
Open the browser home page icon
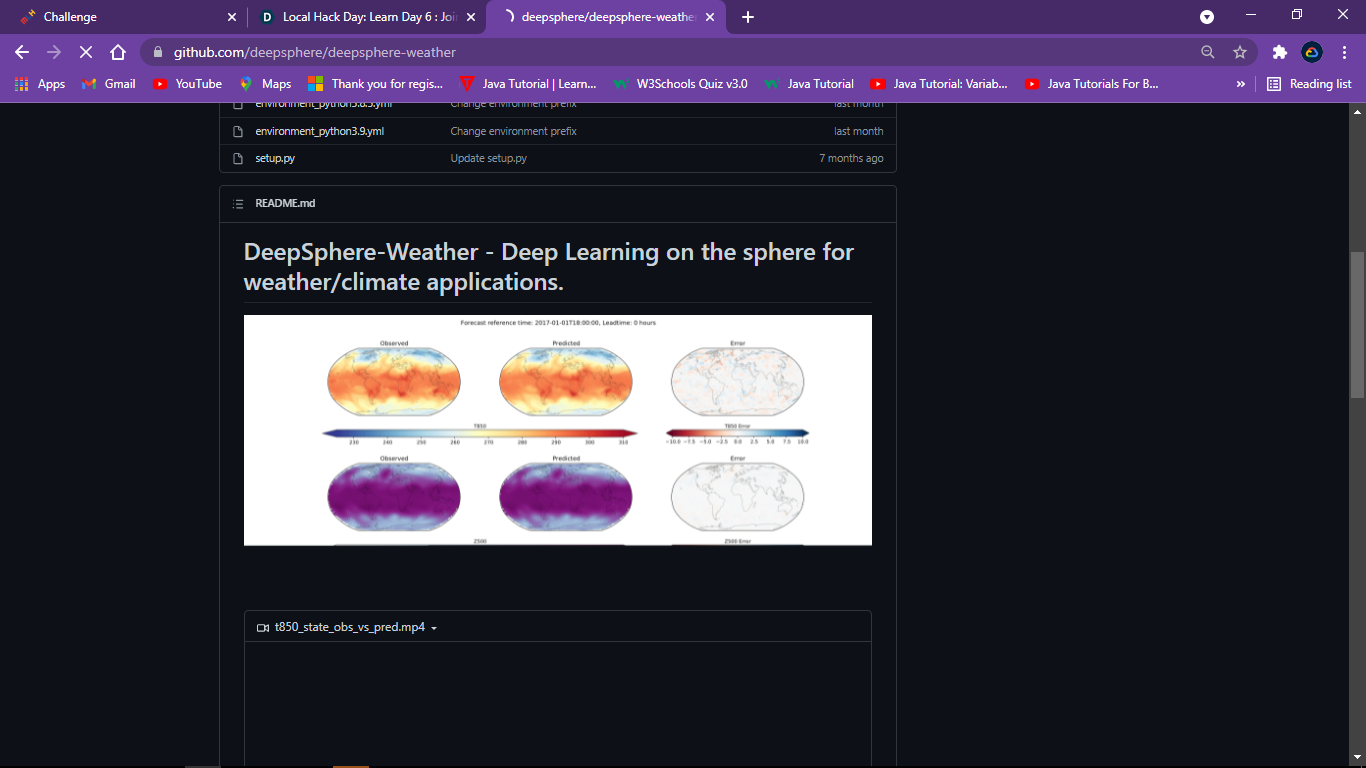point(118,52)
